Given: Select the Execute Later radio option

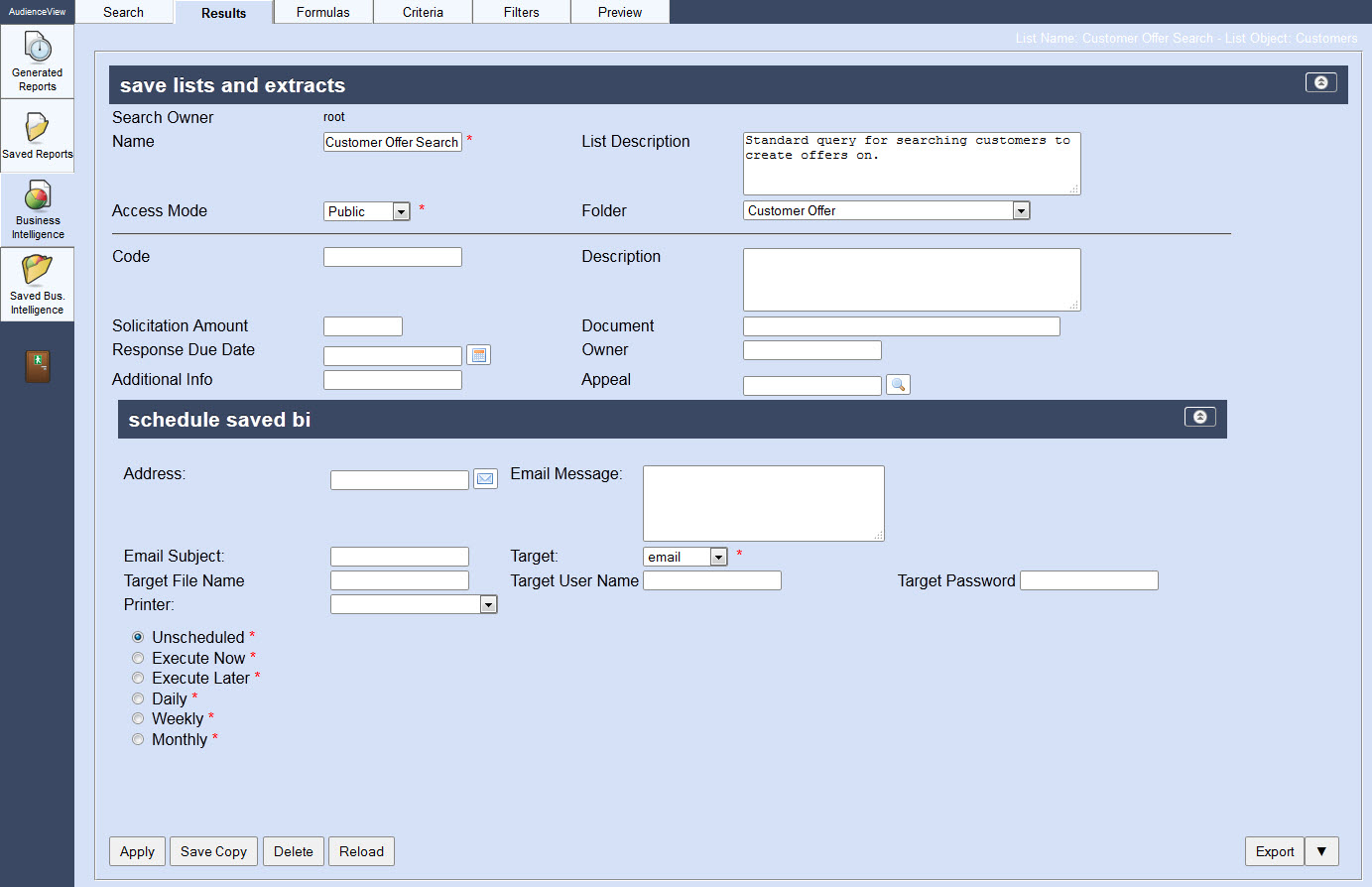Looking at the screenshot, I should 138,678.
